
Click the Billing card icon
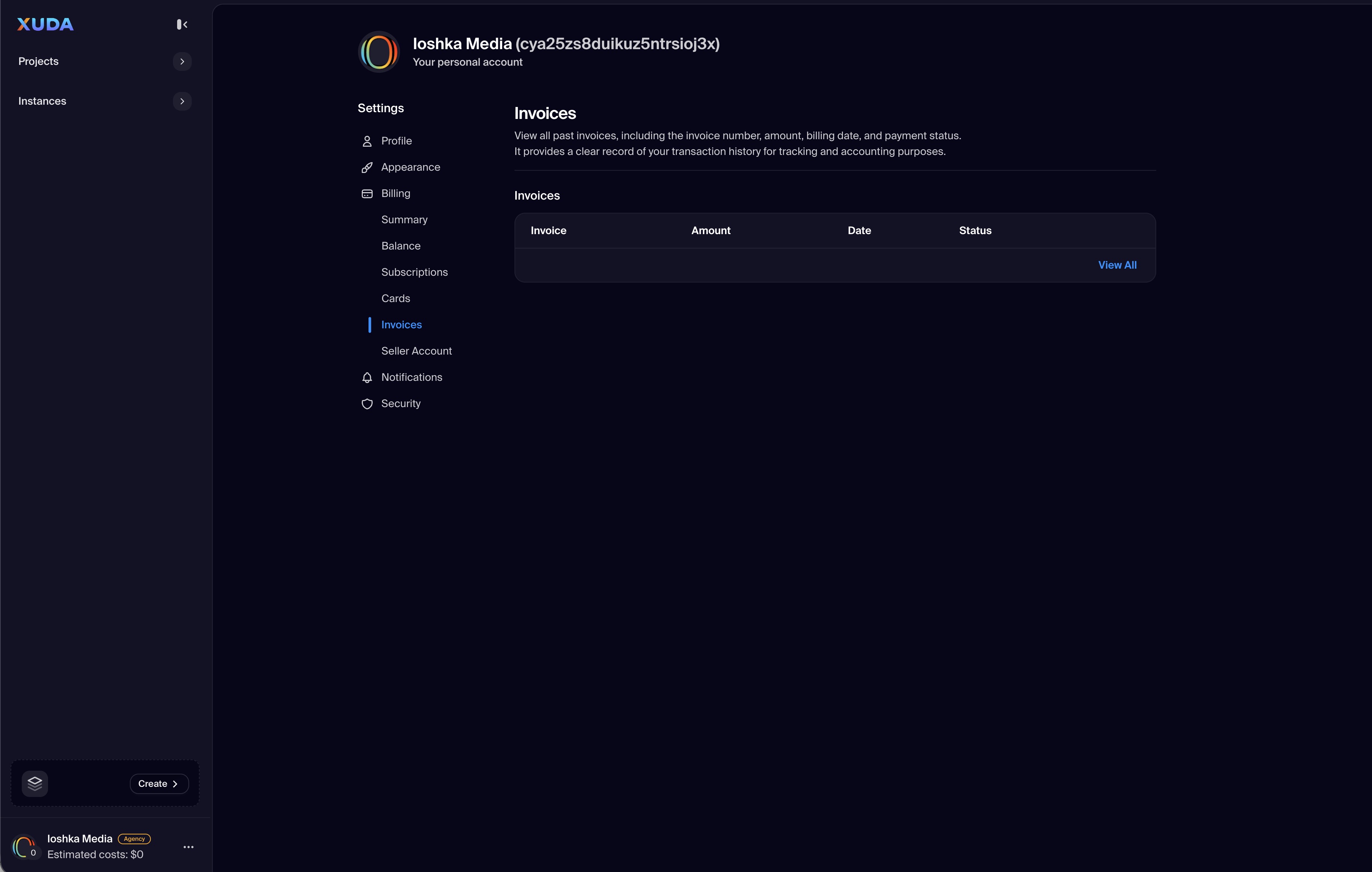tap(367, 194)
